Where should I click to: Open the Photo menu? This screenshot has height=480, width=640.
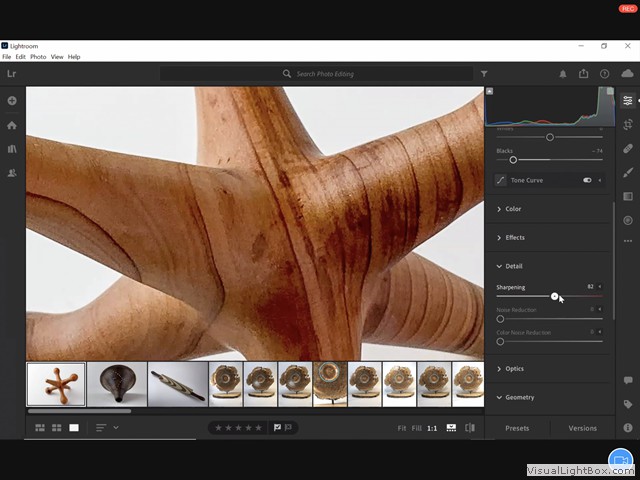pyautogui.click(x=38, y=57)
